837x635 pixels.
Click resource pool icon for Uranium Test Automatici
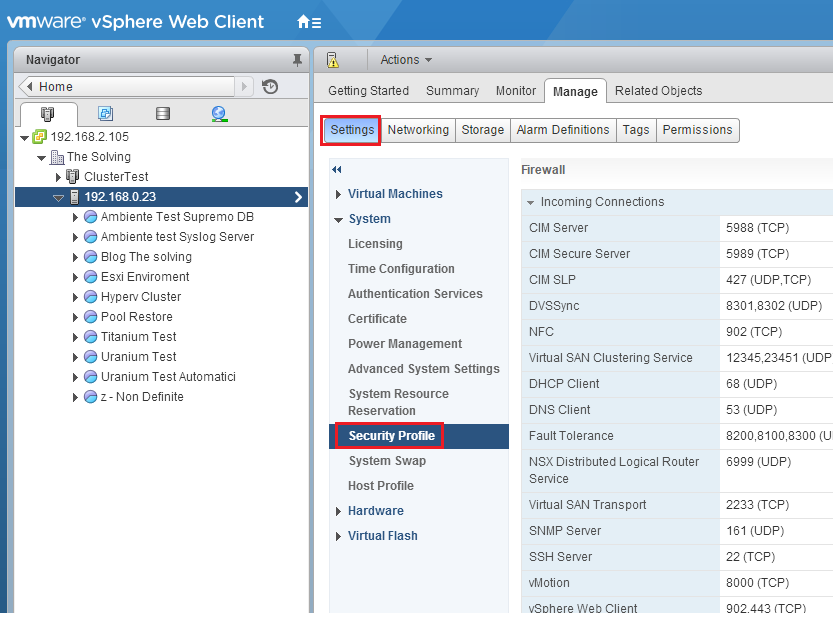91,377
